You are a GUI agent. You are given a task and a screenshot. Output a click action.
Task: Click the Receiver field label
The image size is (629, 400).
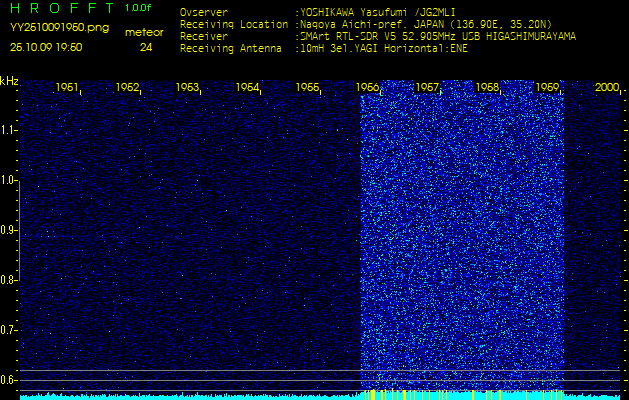click(x=204, y=37)
